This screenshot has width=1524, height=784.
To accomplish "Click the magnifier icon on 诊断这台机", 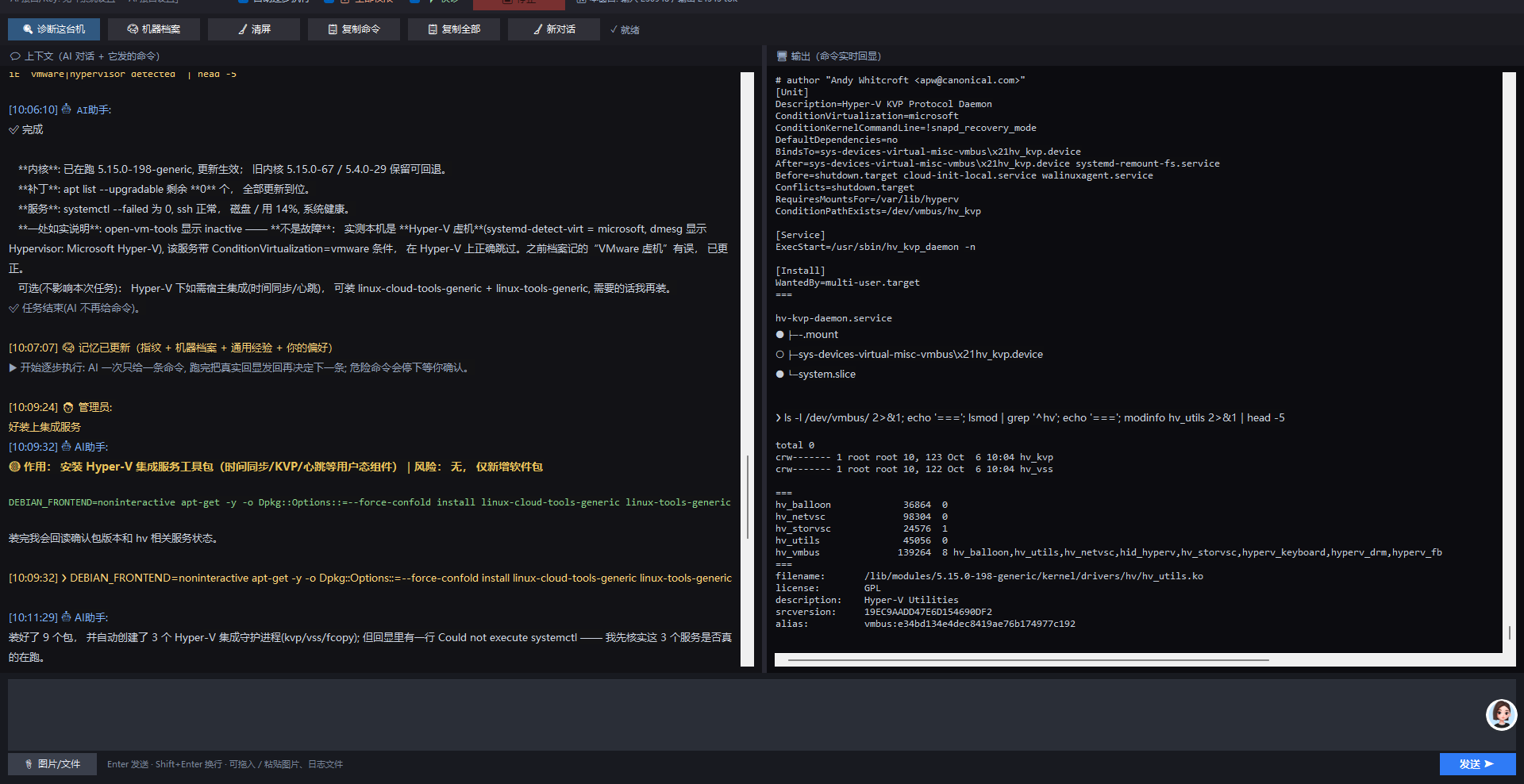I will click(29, 29).
